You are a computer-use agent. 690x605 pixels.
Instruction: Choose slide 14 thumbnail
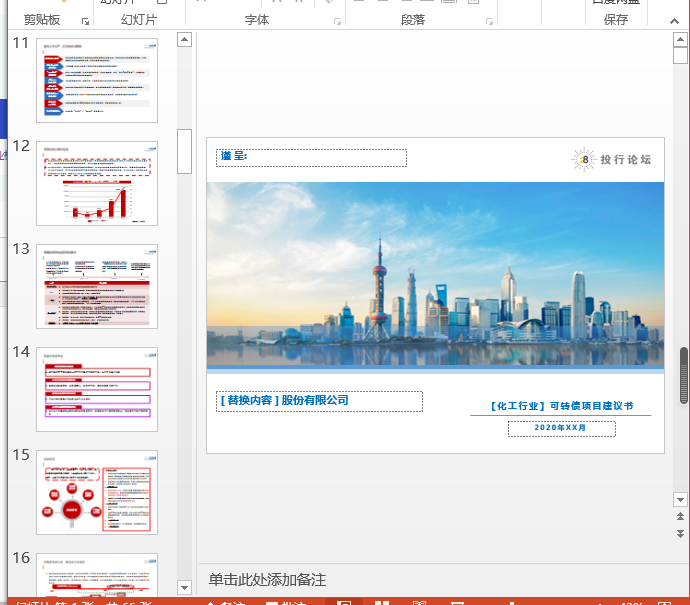(97, 389)
